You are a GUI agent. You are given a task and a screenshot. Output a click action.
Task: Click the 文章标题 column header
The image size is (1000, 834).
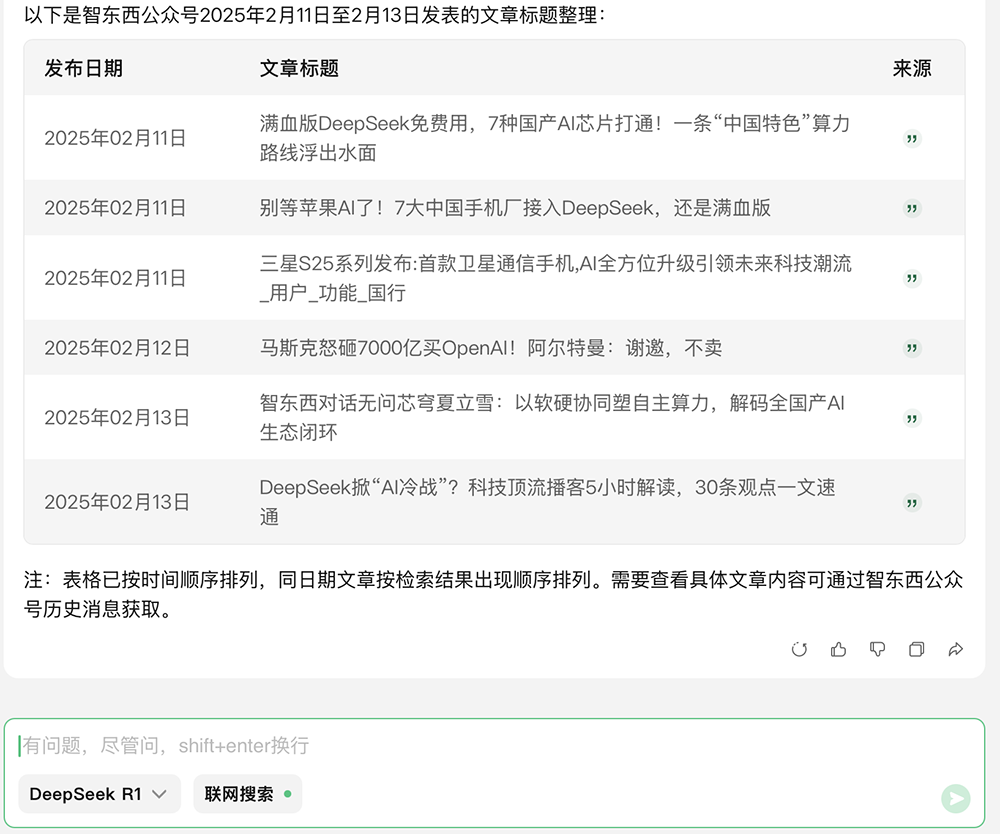pyautogui.click(x=299, y=68)
